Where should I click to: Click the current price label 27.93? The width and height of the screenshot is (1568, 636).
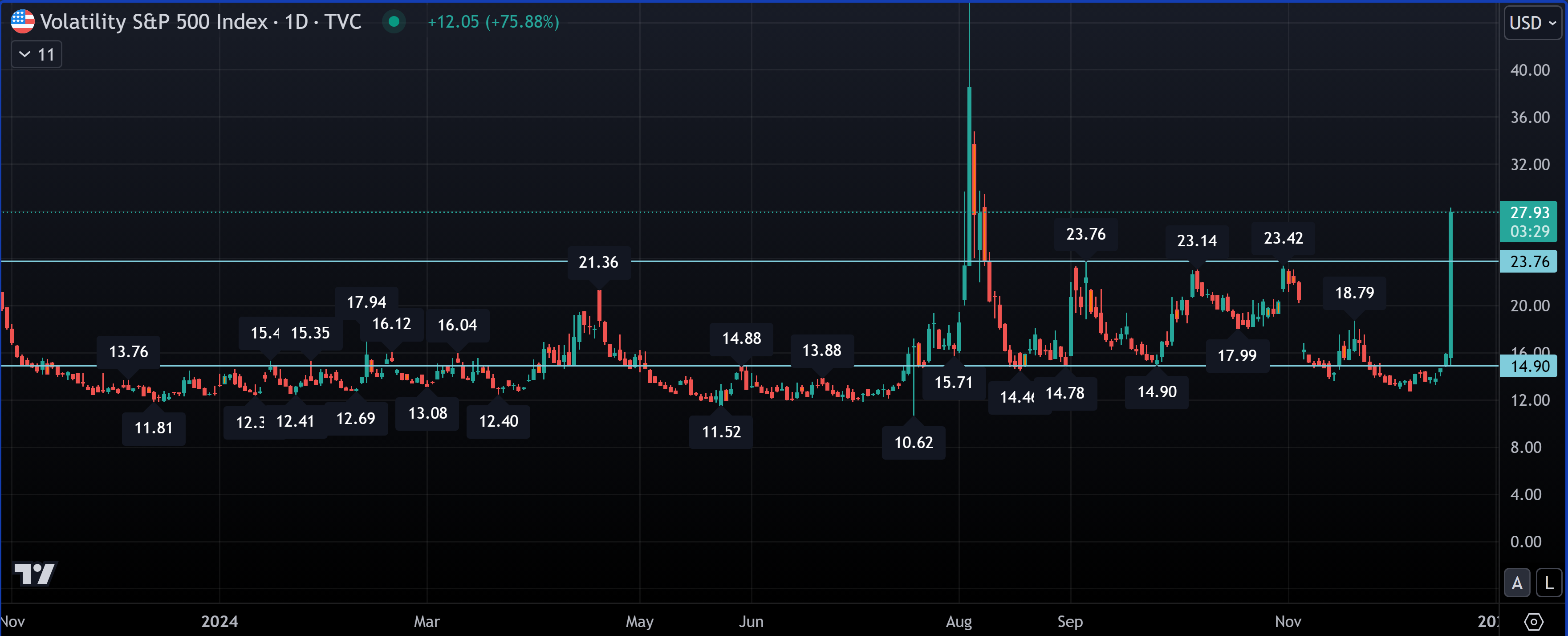click(1528, 221)
